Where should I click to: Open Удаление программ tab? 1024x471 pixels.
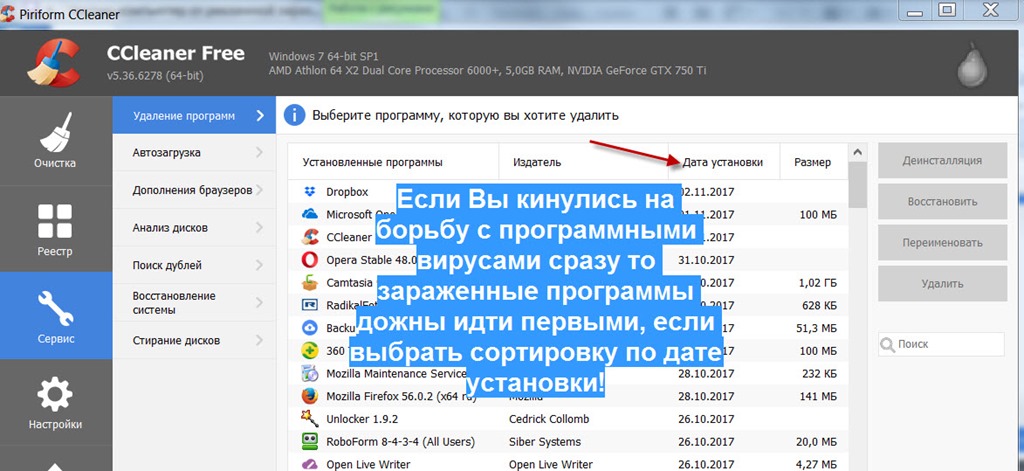tap(194, 116)
